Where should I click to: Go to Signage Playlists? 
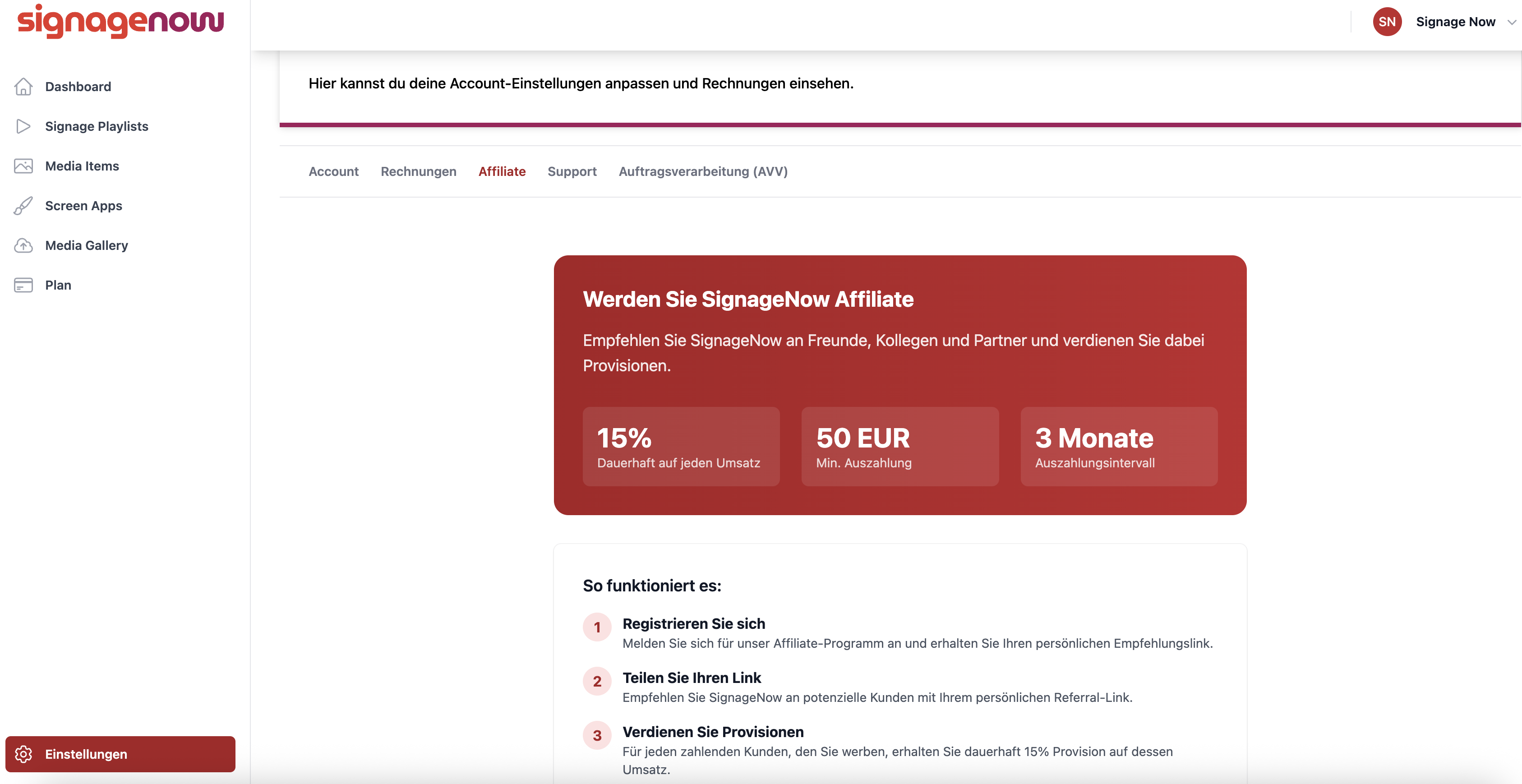point(120,126)
